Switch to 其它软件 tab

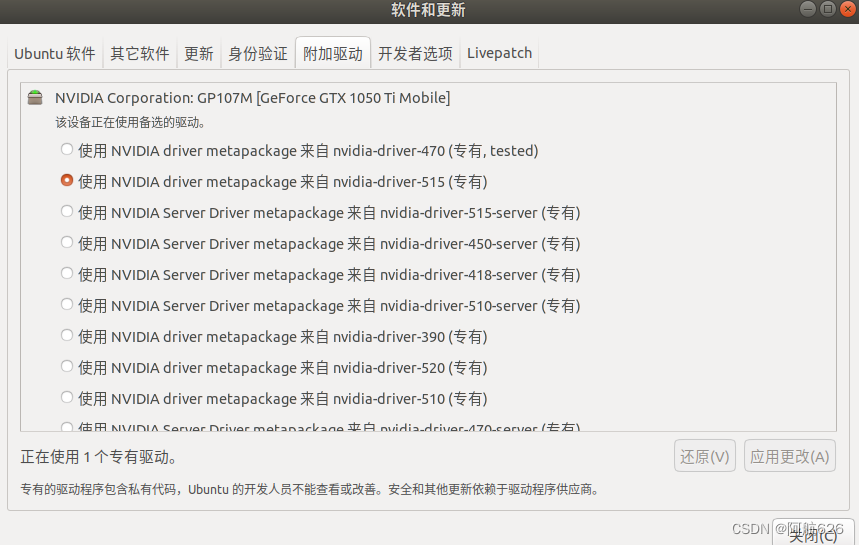(x=140, y=53)
